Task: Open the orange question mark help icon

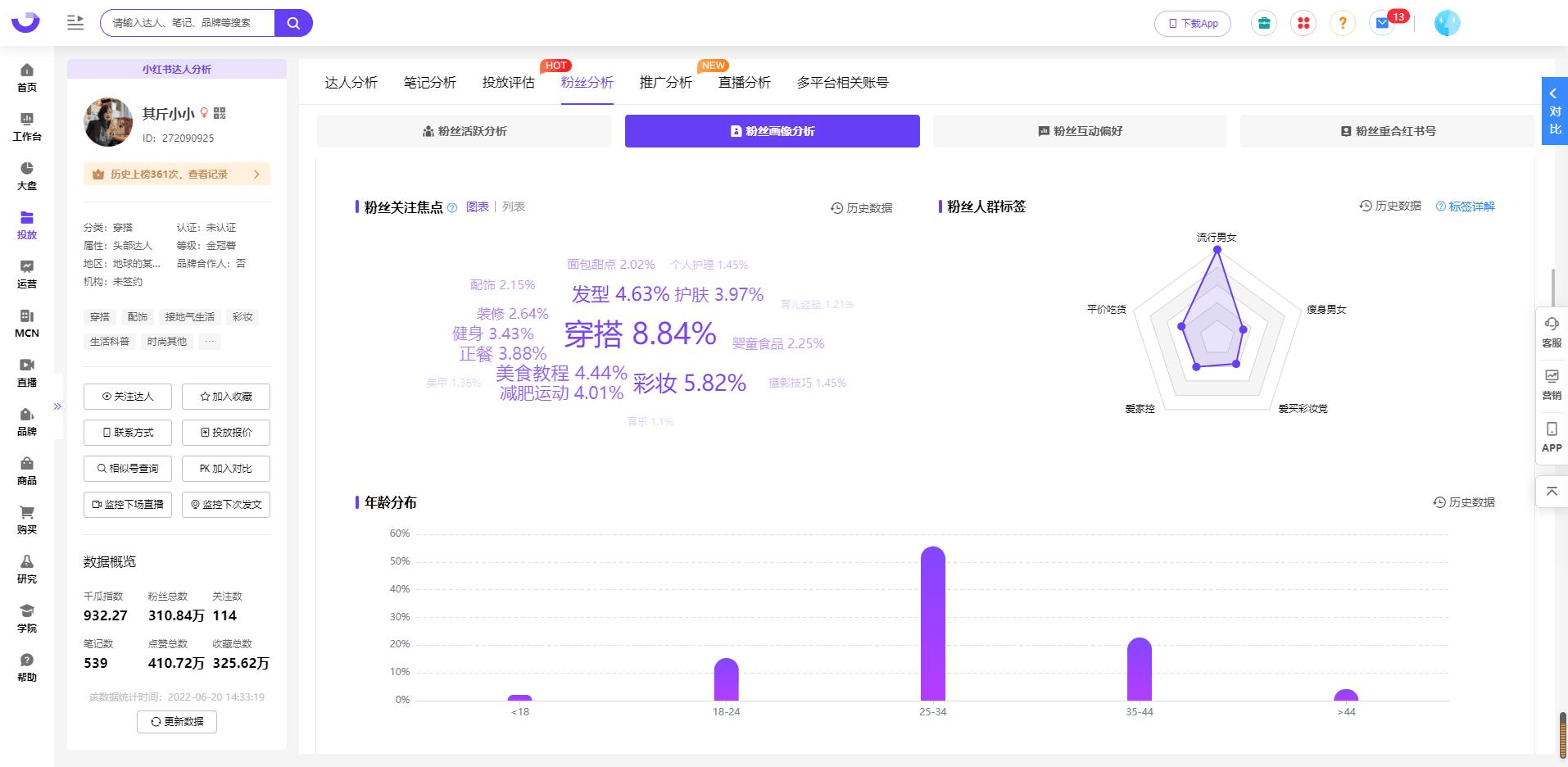Action: point(1343,23)
